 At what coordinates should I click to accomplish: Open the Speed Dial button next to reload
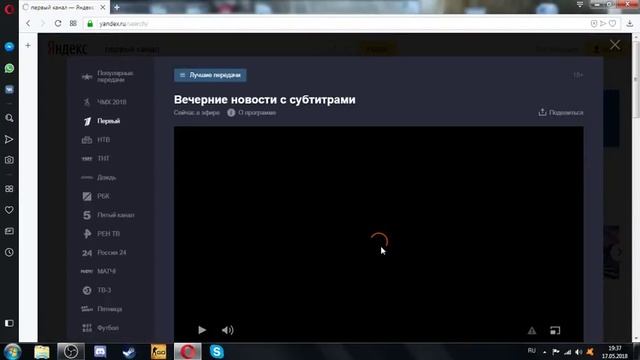click(x=73, y=24)
